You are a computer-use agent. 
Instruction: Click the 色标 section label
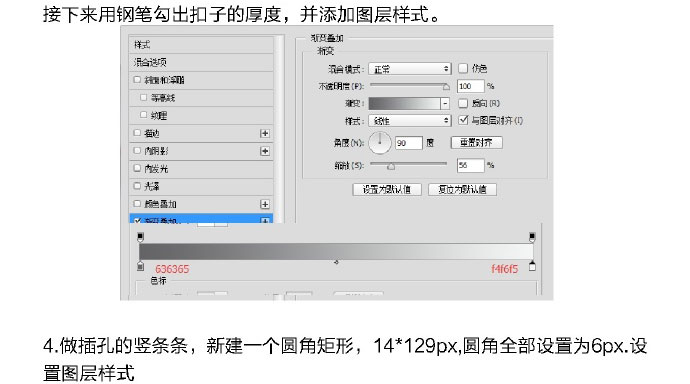158,281
